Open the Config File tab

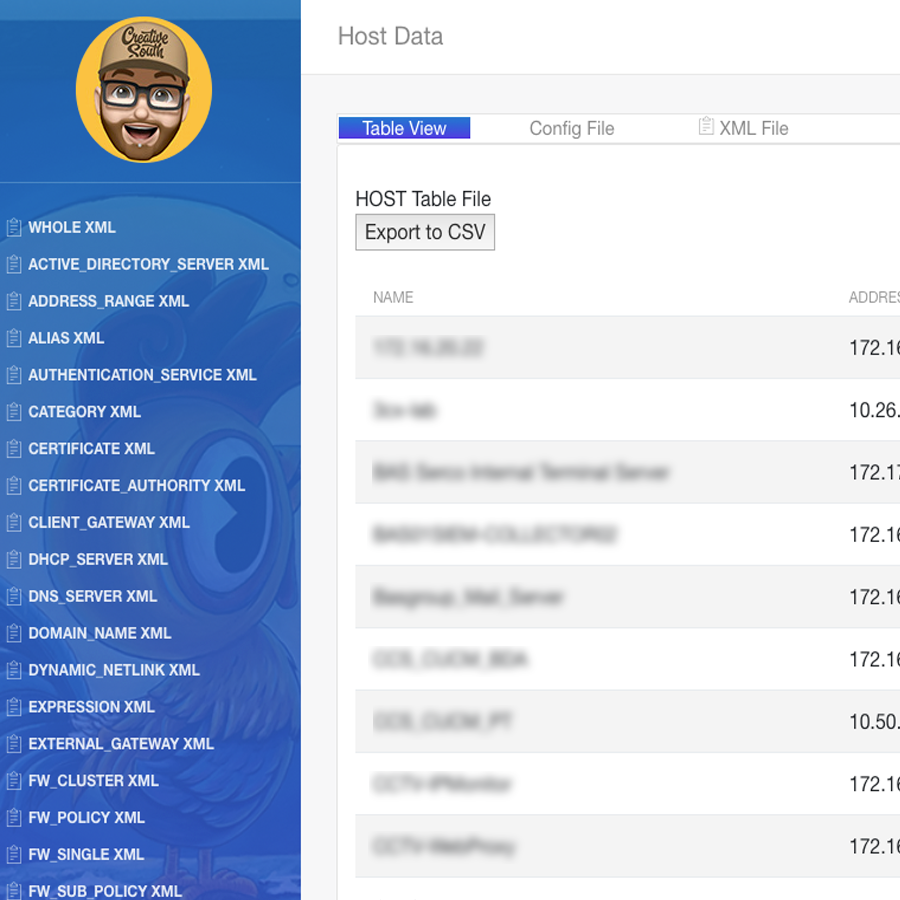coord(571,128)
